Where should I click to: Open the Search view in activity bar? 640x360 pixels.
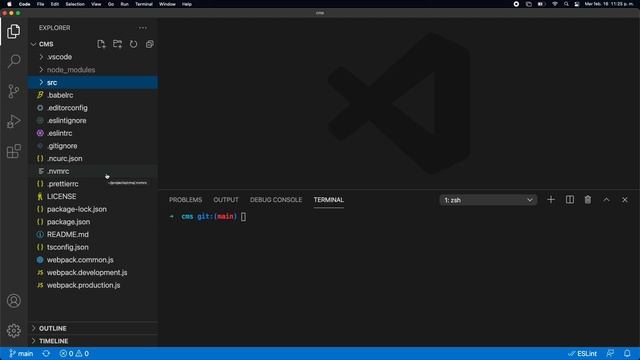pyautogui.click(x=13, y=61)
